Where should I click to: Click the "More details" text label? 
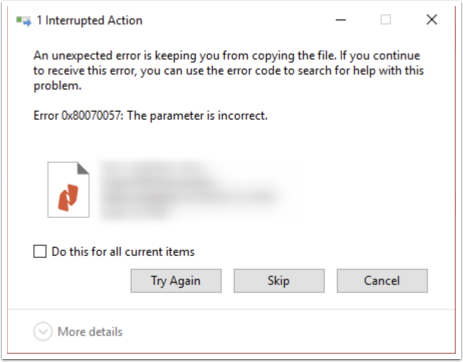click(x=90, y=332)
